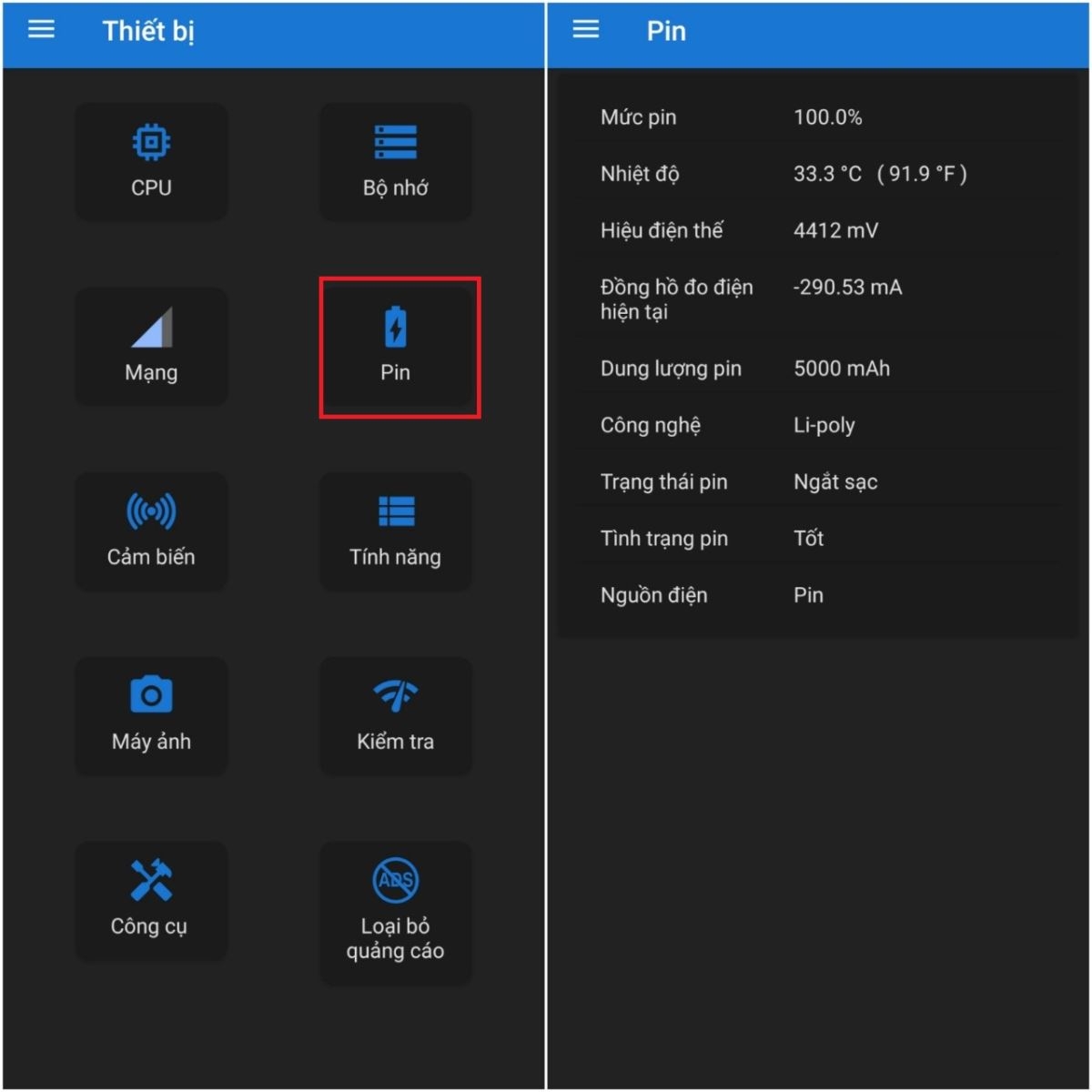Select the Pin power source value

pyautogui.click(x=808, y=595)
